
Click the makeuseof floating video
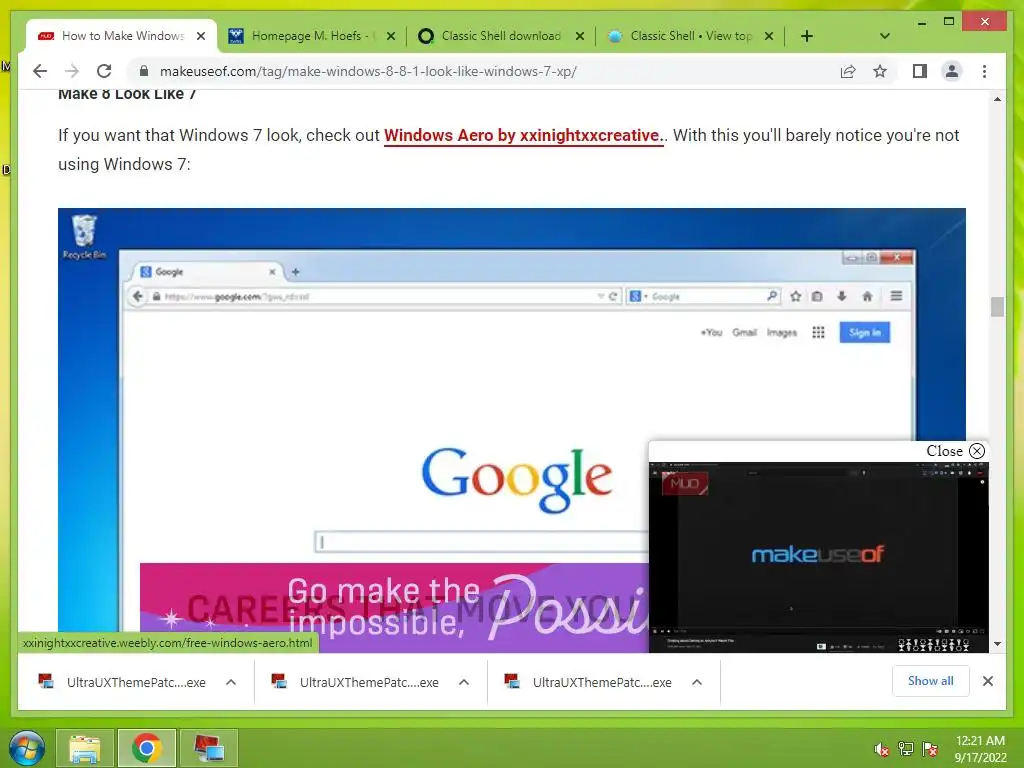tap(818, 556)
